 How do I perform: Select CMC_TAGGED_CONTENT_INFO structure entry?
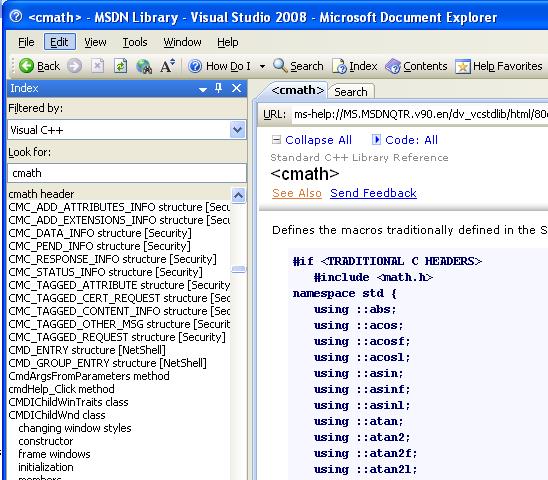(119, 311)
